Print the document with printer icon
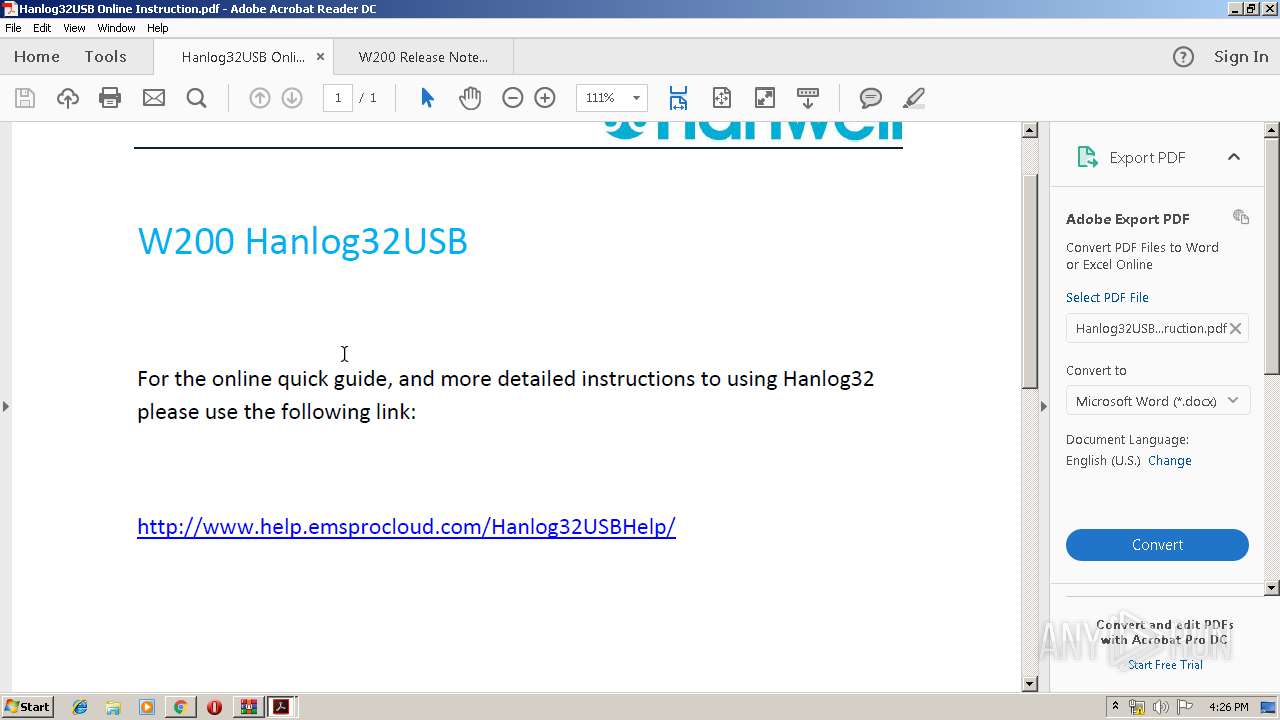The height and width of the screenshot is (720, 1280). coord(110,98)
